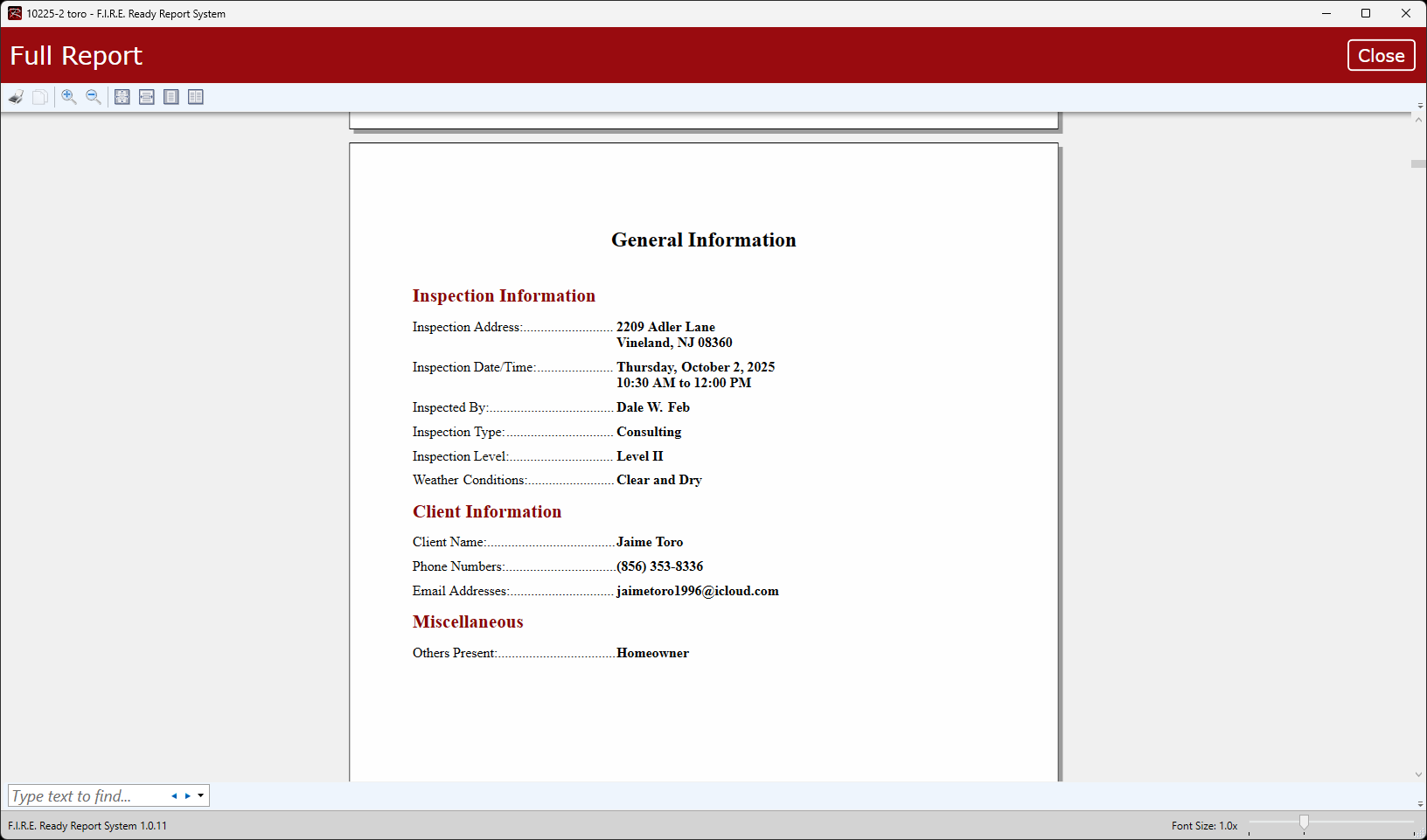1427x840 pixels.
Task: Print the report
Action: (x=16, y=96)
